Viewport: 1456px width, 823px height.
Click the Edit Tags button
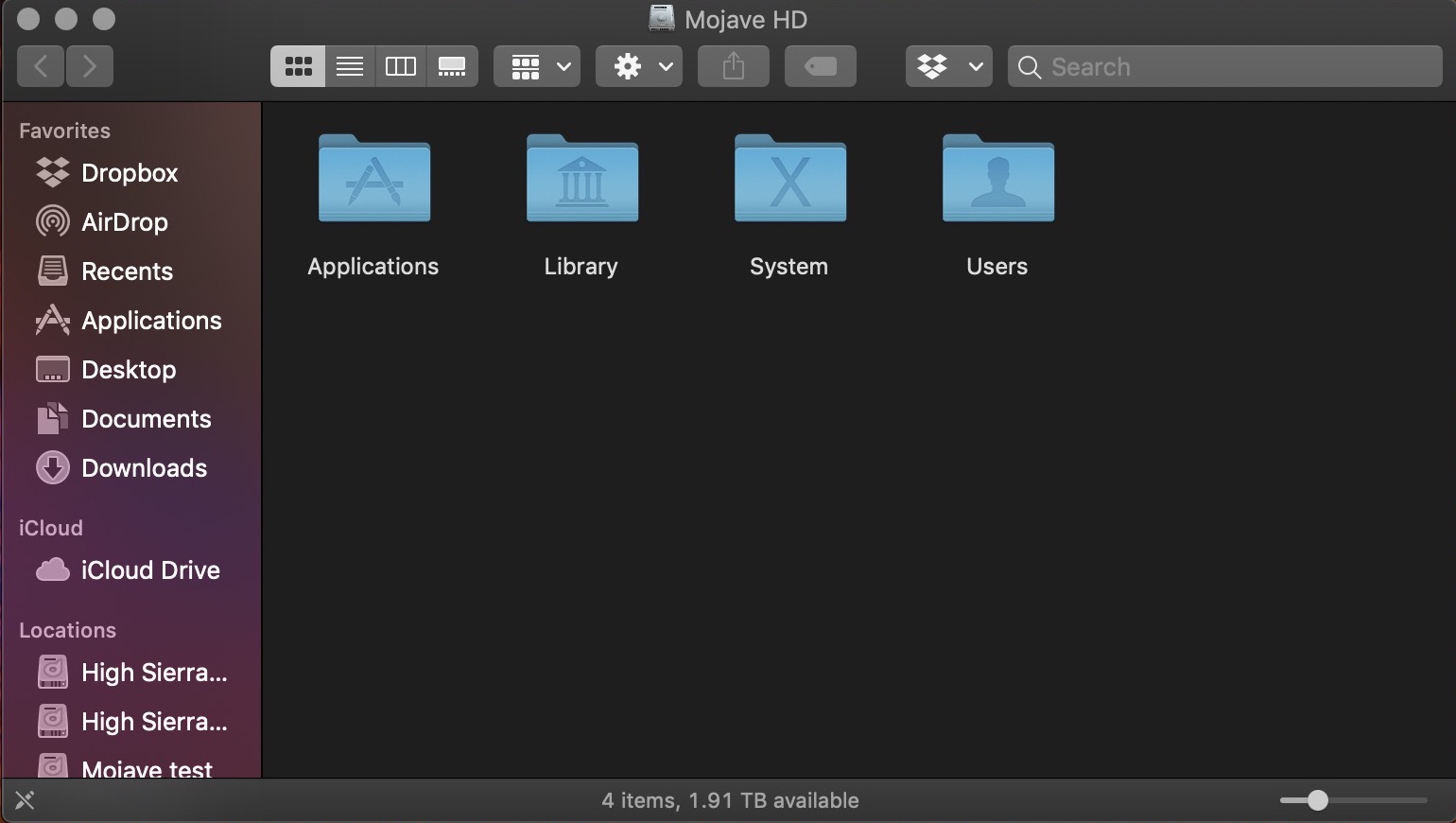pos(820,66)
